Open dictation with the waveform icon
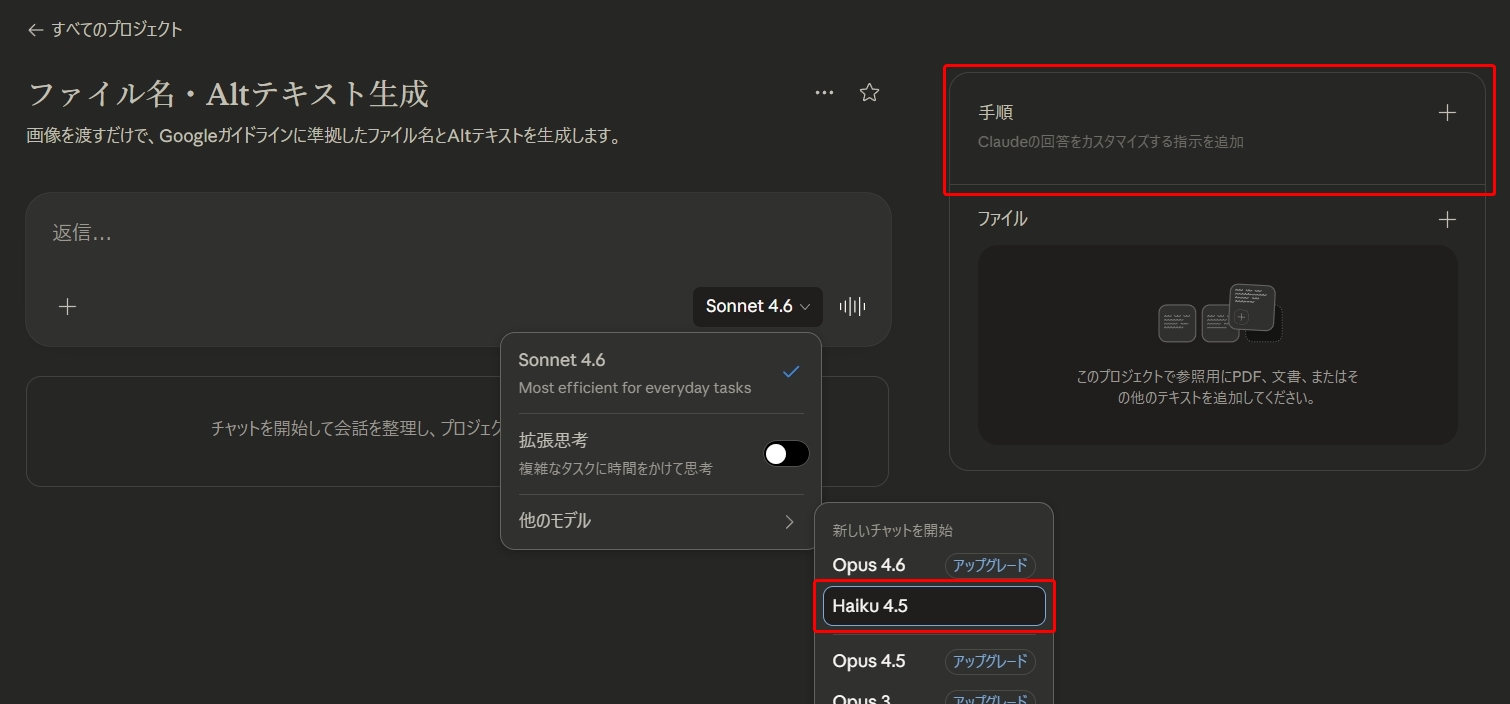This screenshot has height=704, width=1510. 851,306
